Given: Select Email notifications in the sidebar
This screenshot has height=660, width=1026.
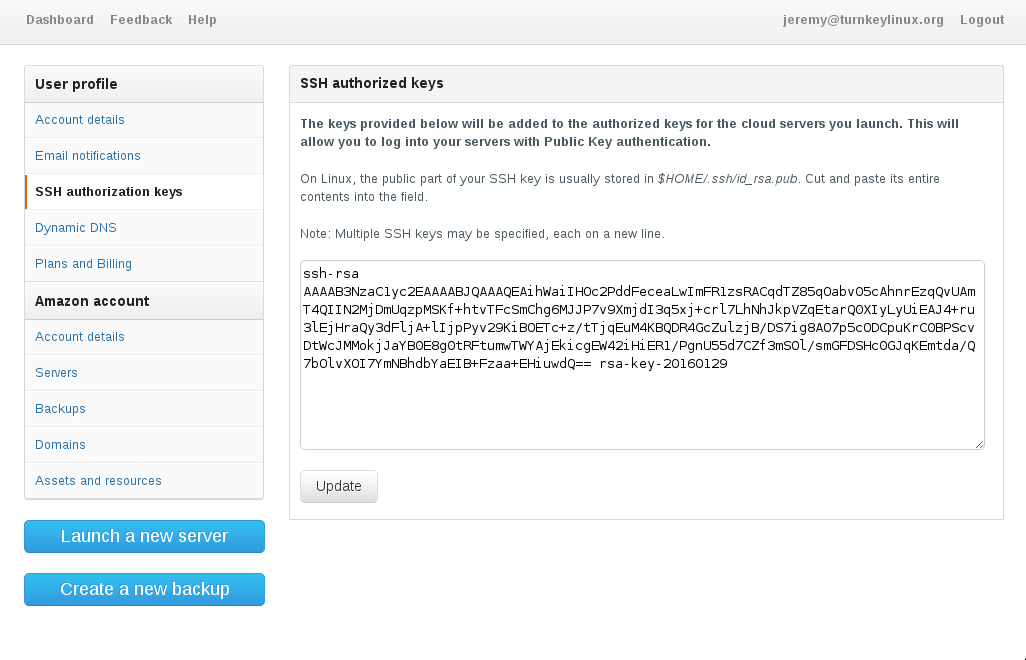Looking at the screenshot, I should coord(88,156).
